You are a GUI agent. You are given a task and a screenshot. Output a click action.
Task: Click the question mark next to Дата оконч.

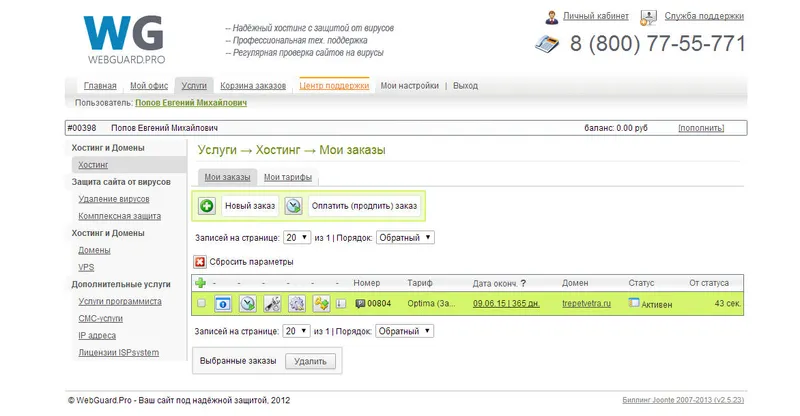523,283
